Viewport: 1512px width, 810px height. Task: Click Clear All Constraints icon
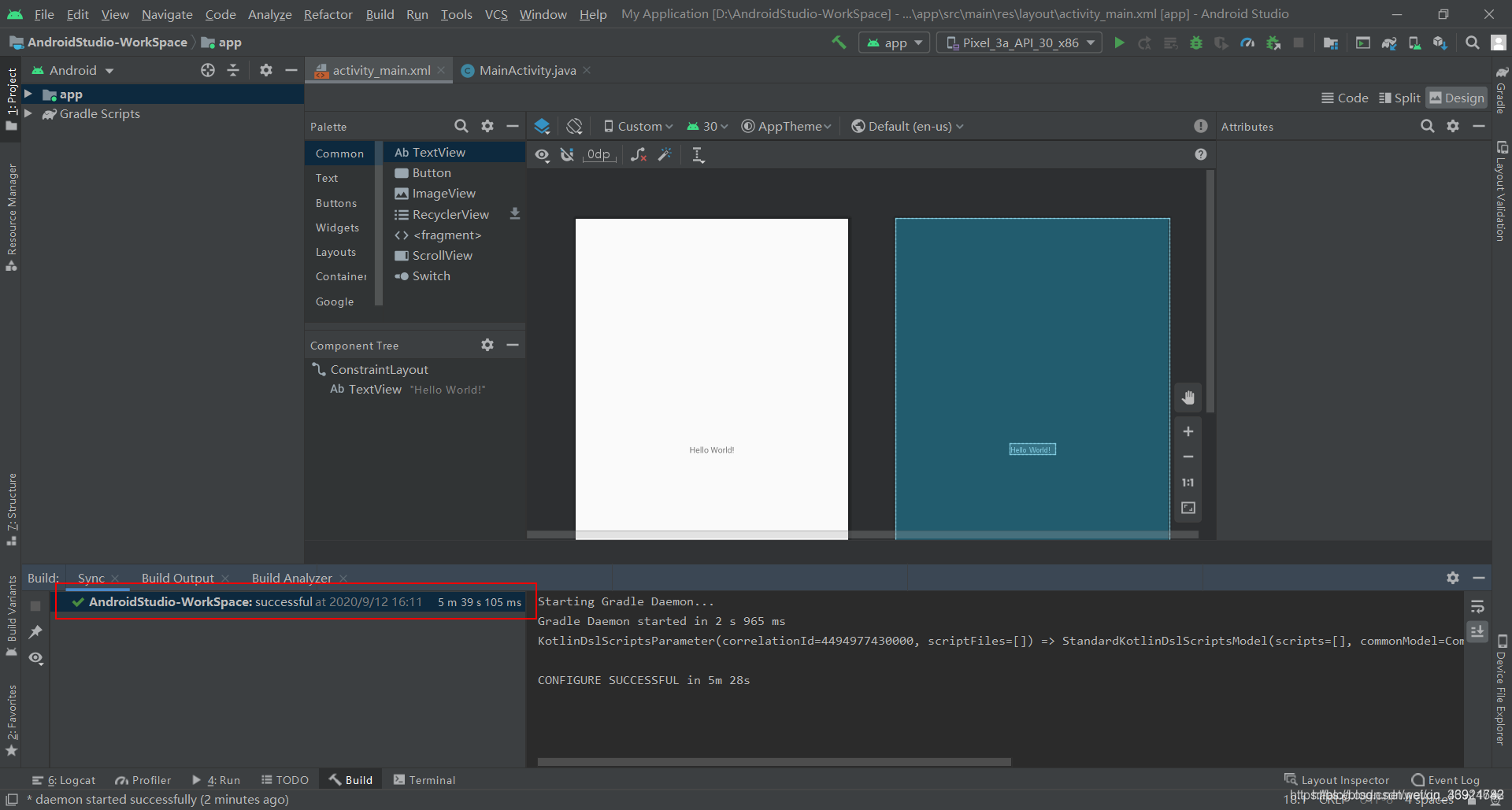pos(639,155)
